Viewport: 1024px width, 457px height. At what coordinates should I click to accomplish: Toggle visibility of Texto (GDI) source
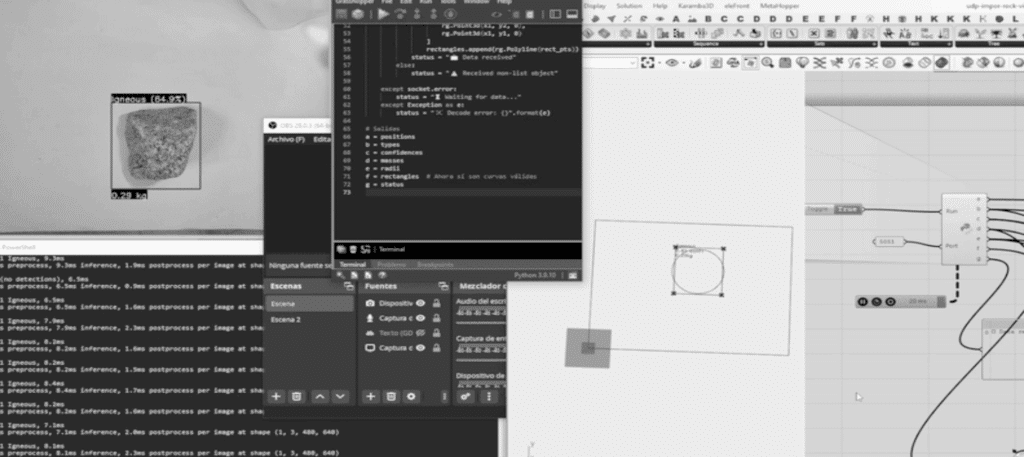click(x=421, y=333)
